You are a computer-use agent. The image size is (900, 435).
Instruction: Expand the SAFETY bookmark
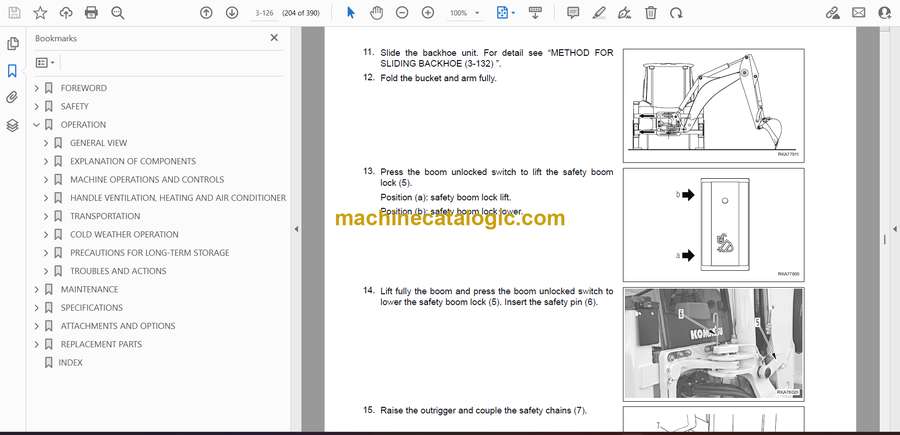[37, 106]
